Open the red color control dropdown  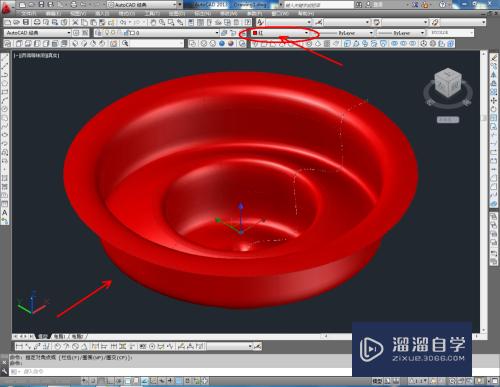pyautogui.click(x=281, y=33)
